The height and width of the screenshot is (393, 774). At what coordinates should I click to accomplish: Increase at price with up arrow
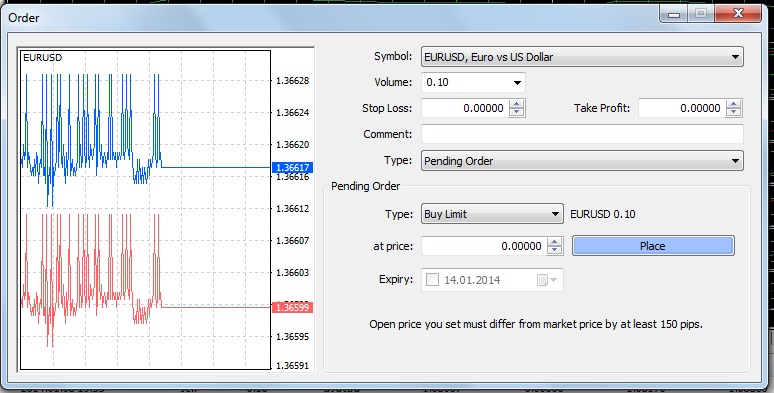[555, 241]
